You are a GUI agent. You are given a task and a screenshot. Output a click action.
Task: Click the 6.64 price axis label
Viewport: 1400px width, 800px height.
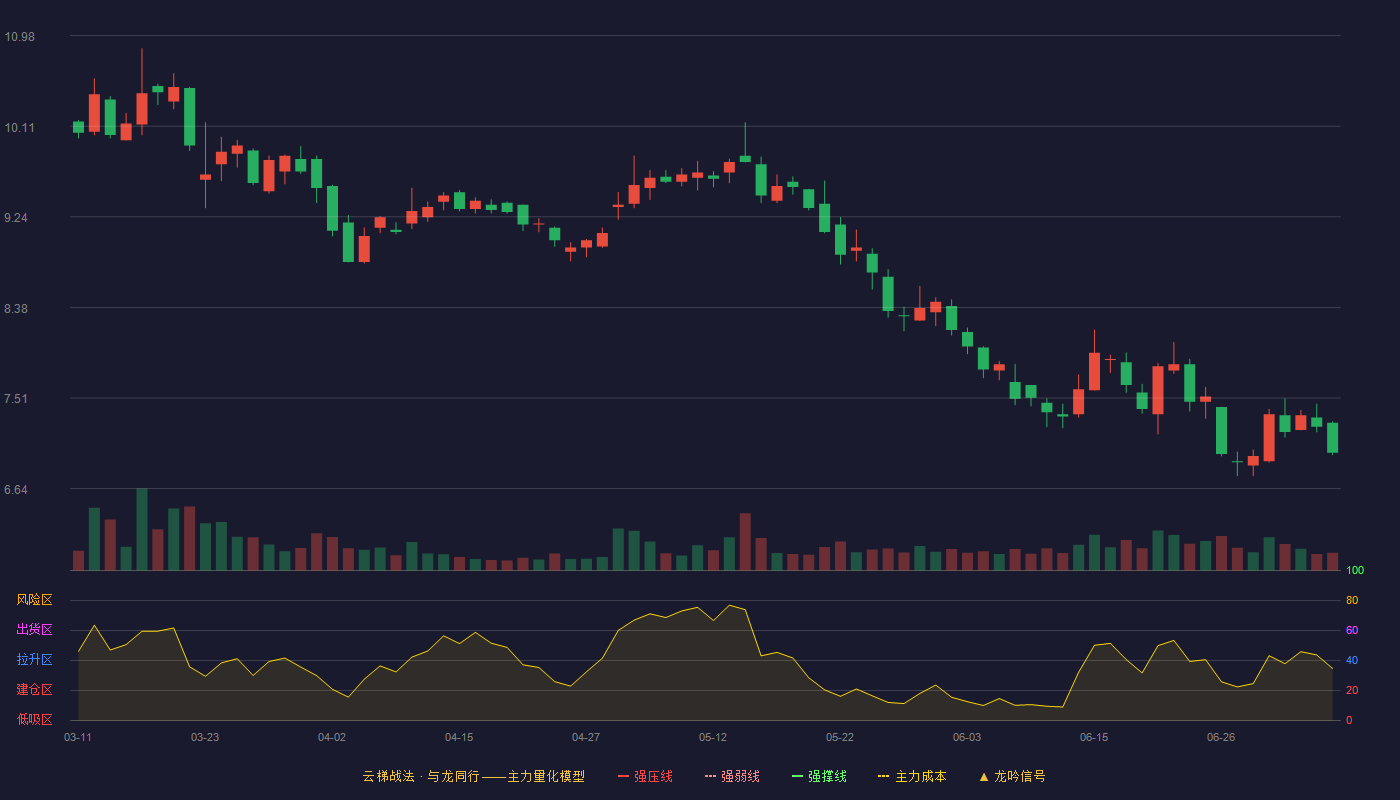(x=16, y=489)
